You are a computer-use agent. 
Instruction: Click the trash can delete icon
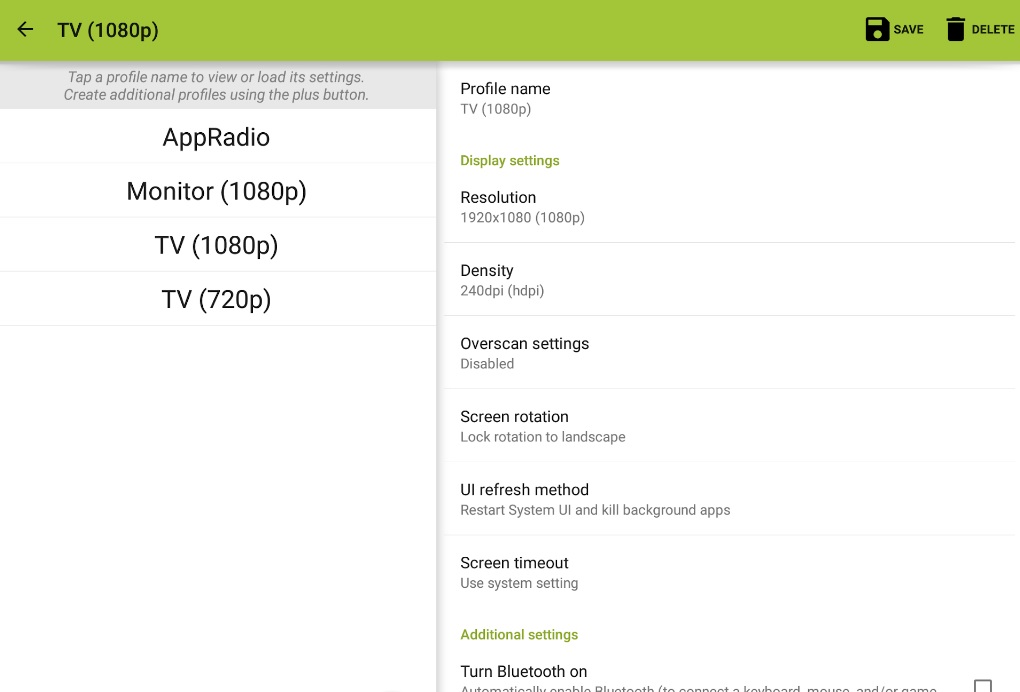[x=955, y=29]
